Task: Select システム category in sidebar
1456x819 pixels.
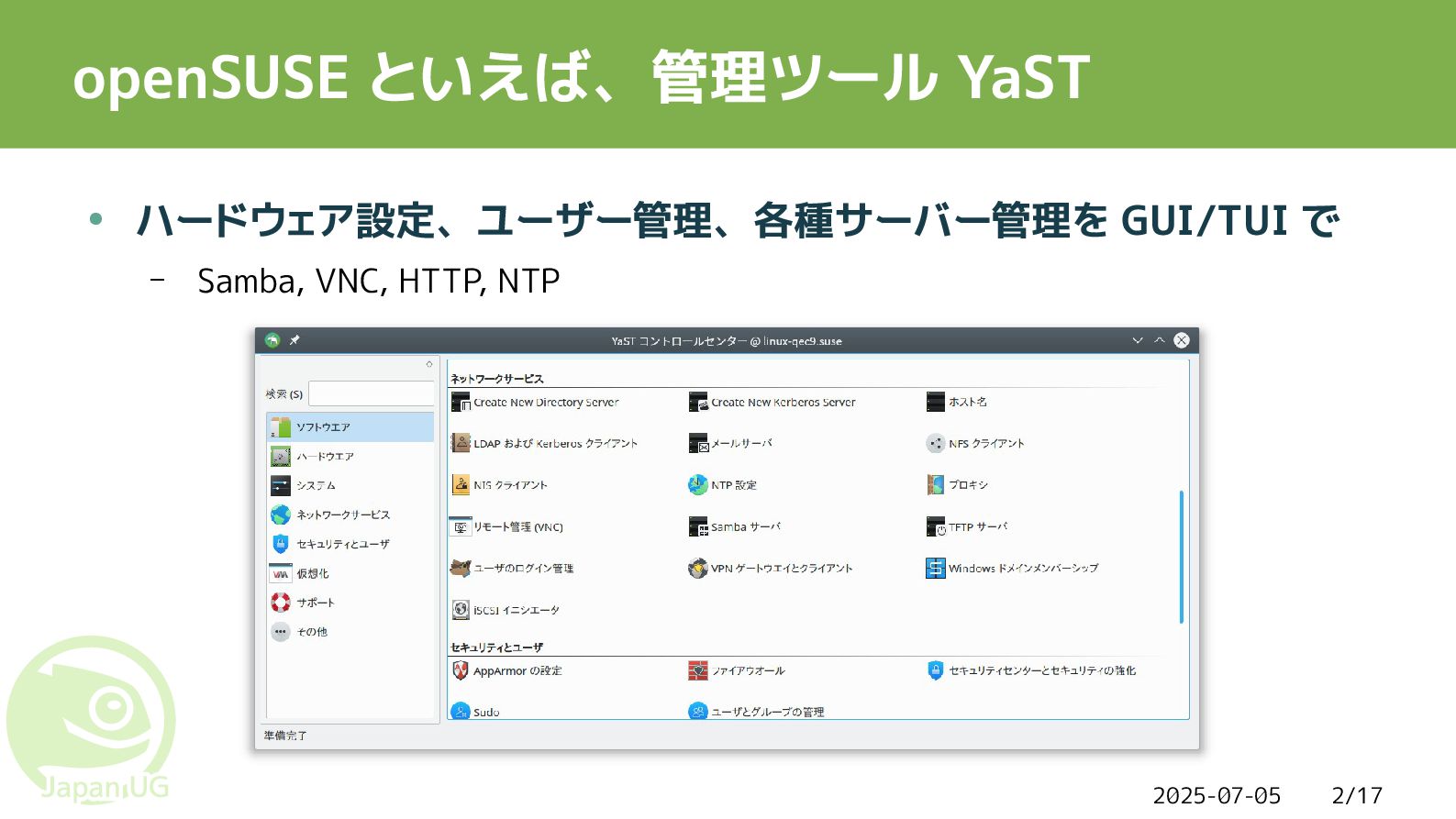Action: (350, 485)
